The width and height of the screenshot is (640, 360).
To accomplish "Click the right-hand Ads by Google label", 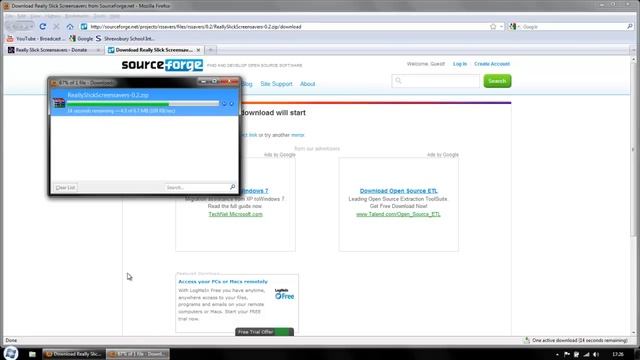I will pyautogui.click(x=443, y=155).
